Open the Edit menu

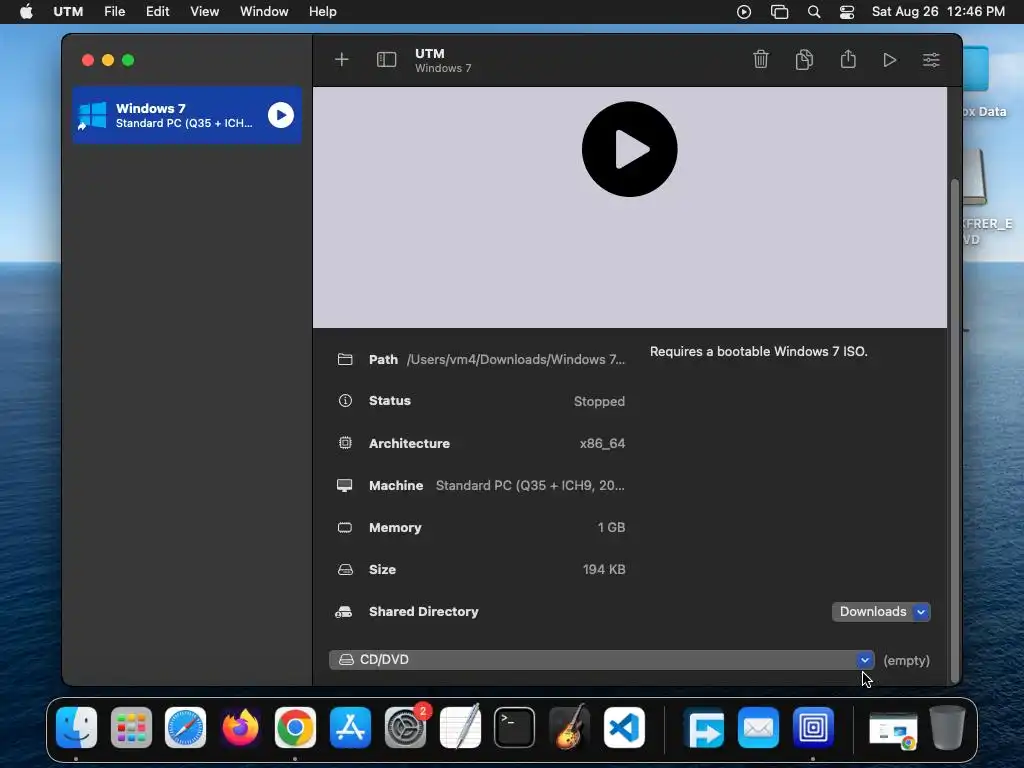[x=157, y=12]
